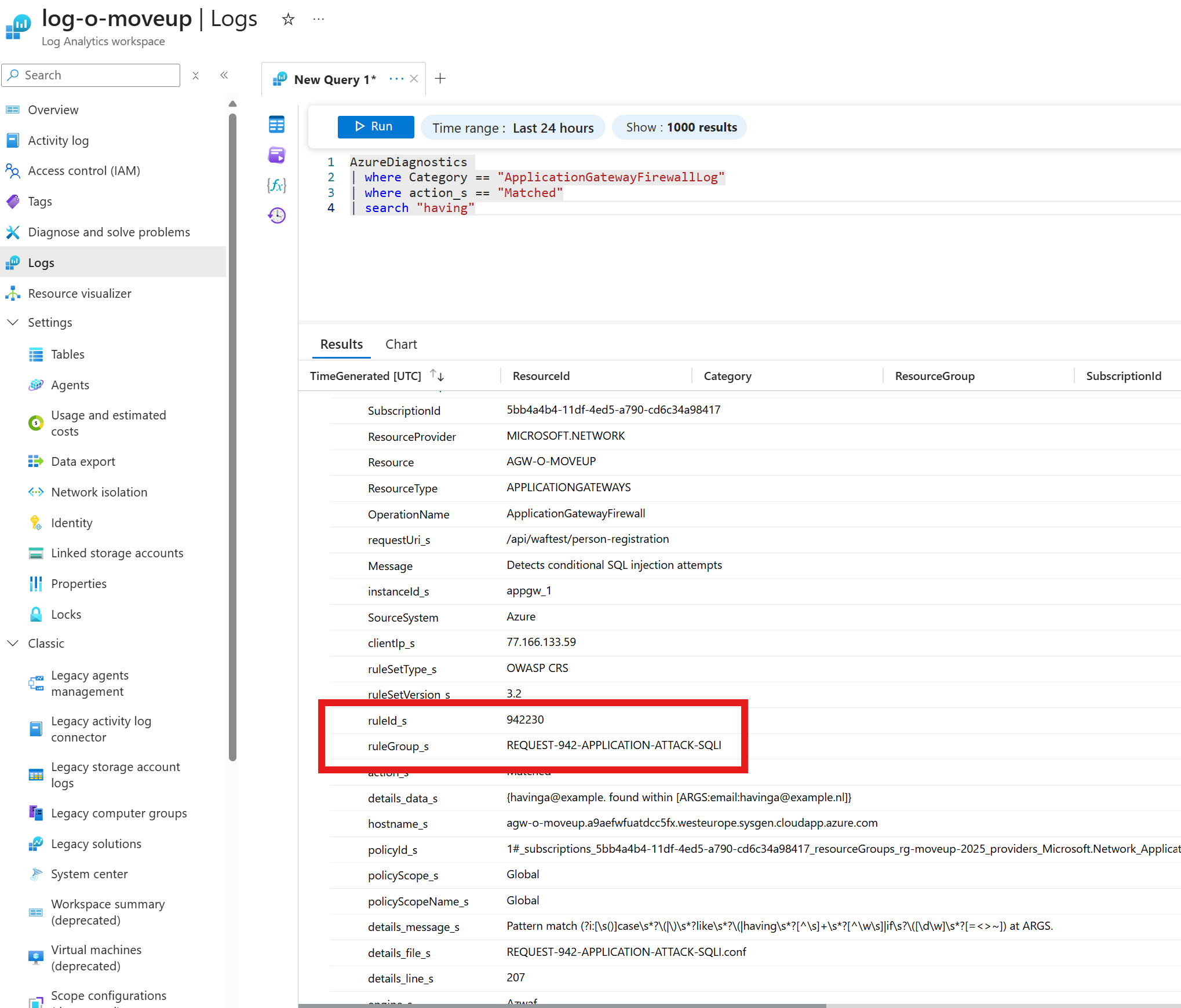
Task: Open Query history using the clock icon
Action: [x=276, y=215]
